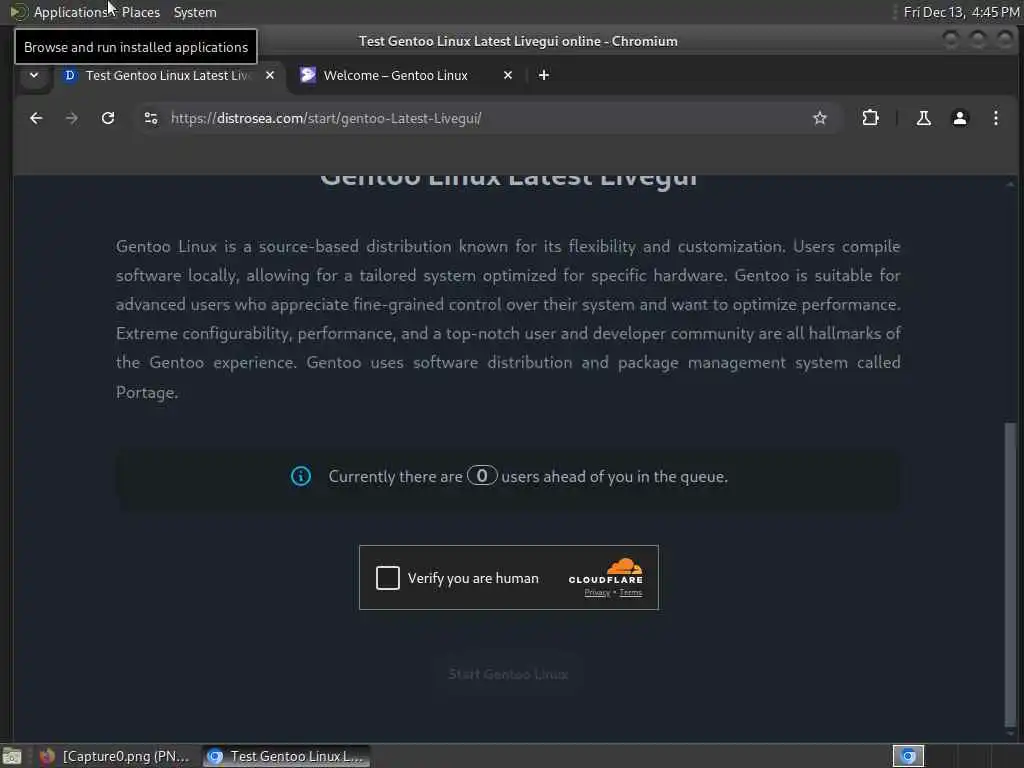Select Test Gentoo Linux taskbar window
Screen dimensions: 1024x768
point(286,756)
